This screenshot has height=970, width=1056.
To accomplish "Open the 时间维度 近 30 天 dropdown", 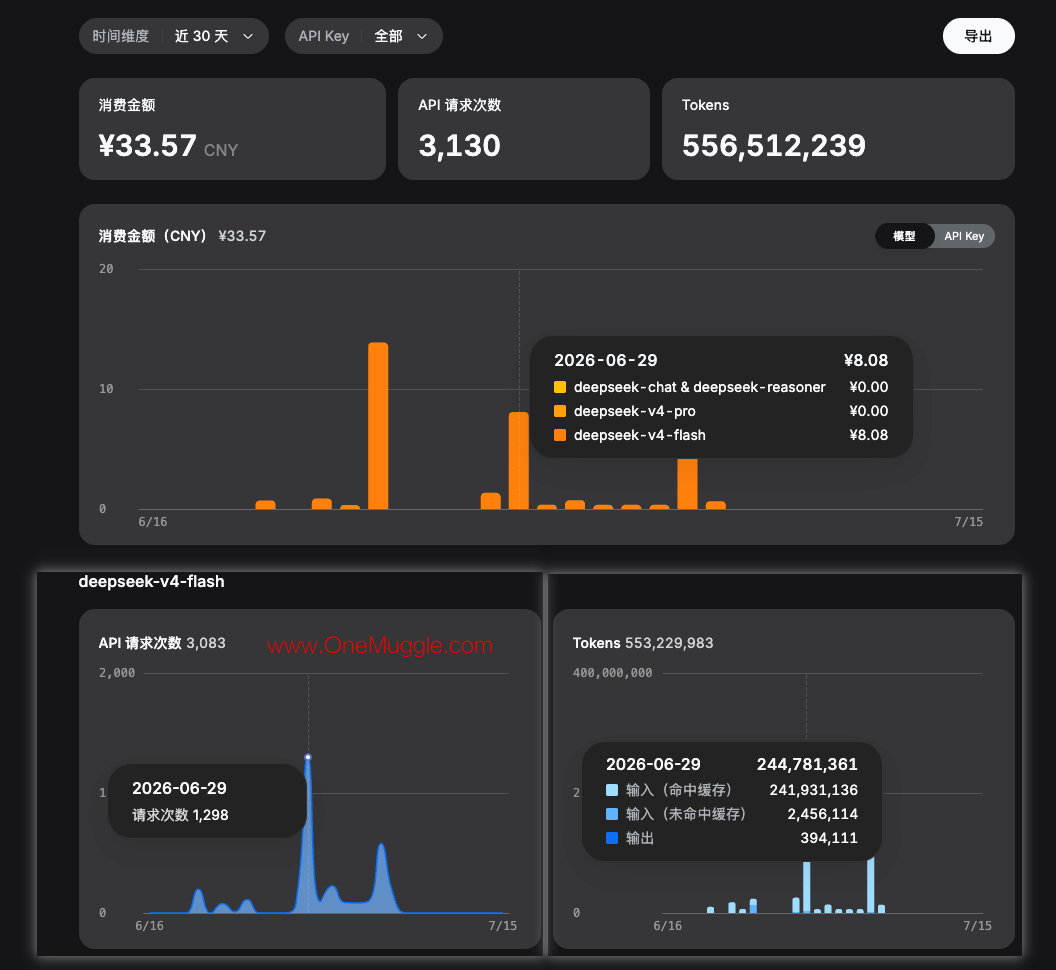I will click(x=174, y=36).
